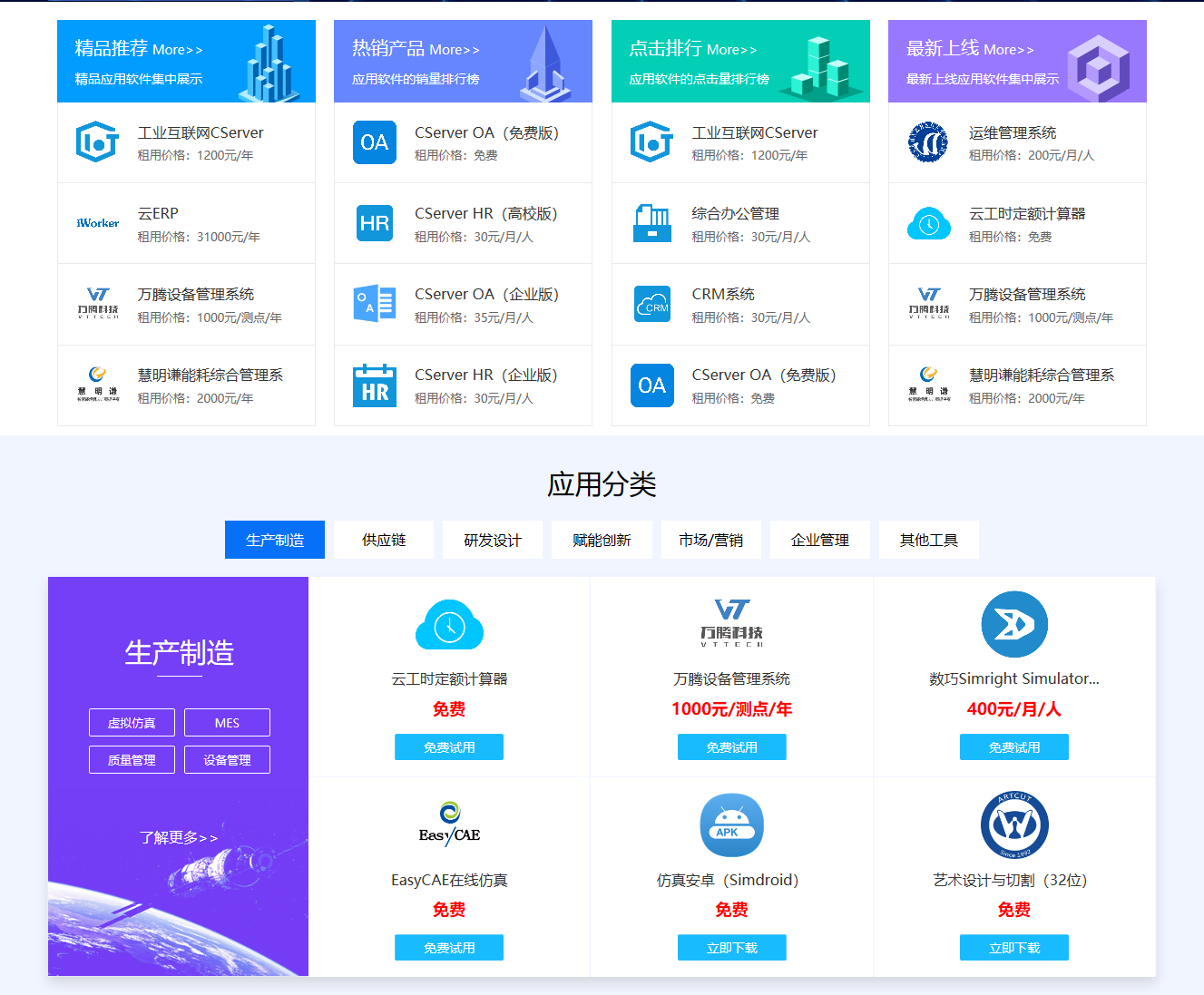This screenshot has height=995, width=1204.
Task: Open CServer HR（高校版）title
Action: coord(486,213)
